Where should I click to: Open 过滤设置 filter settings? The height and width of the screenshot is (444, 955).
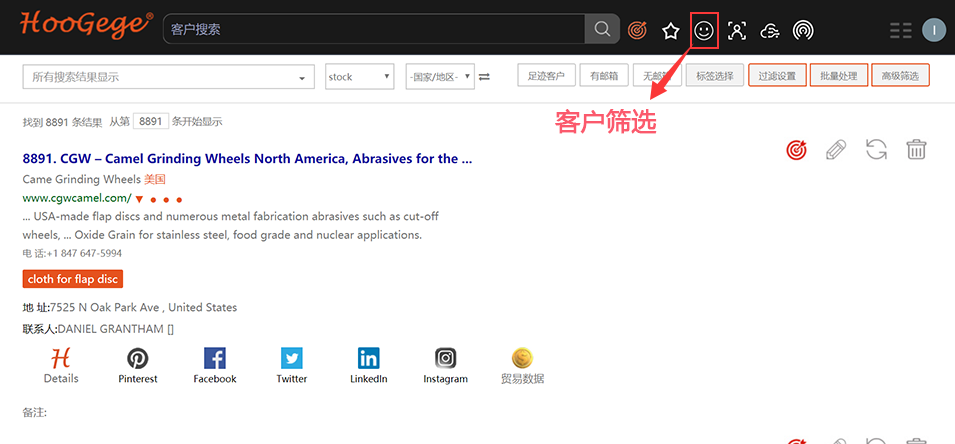coord(777,76)
